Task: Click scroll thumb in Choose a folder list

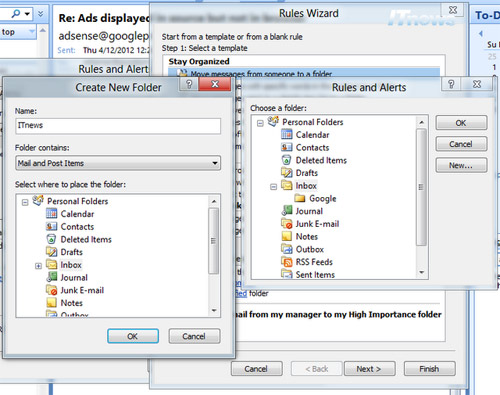Action: [x=421, y=187]
